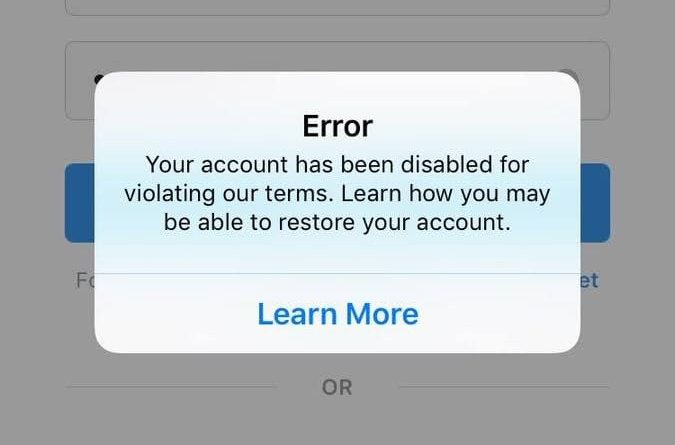
Task: Click 'violating our terms' in the message
Action: click(229, 193)
